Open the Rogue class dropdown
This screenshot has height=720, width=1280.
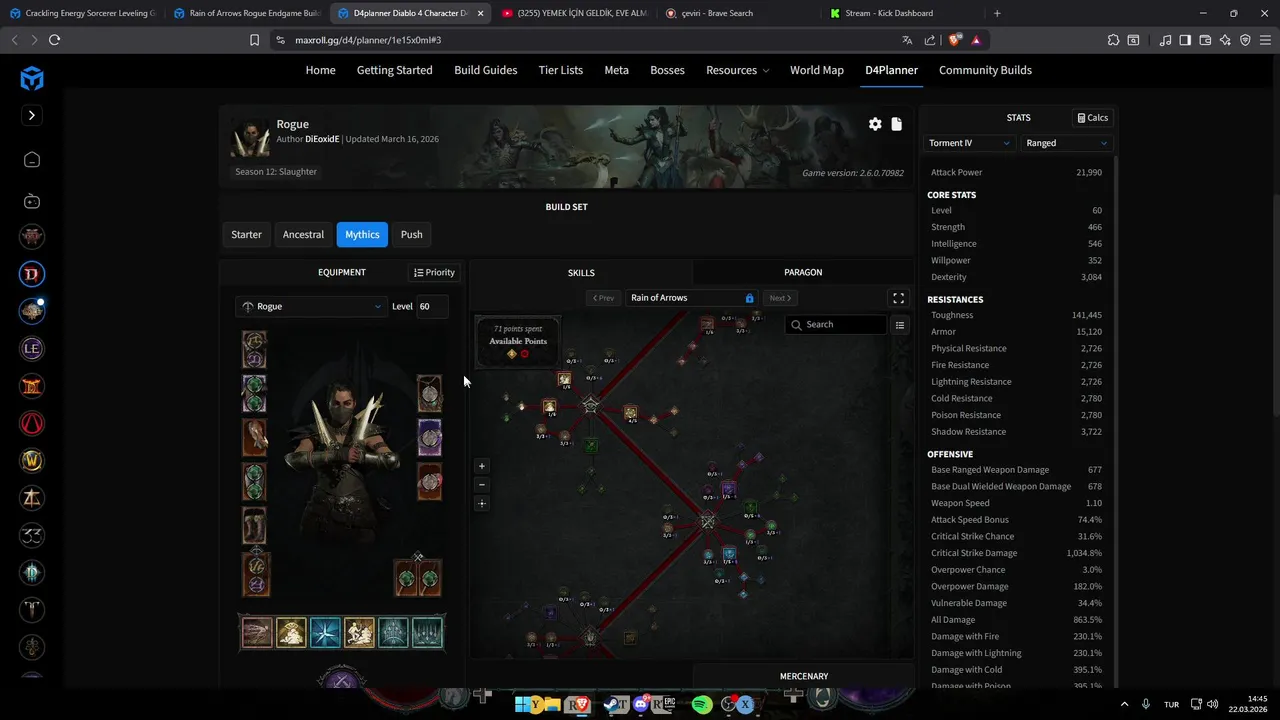point(312,306)
